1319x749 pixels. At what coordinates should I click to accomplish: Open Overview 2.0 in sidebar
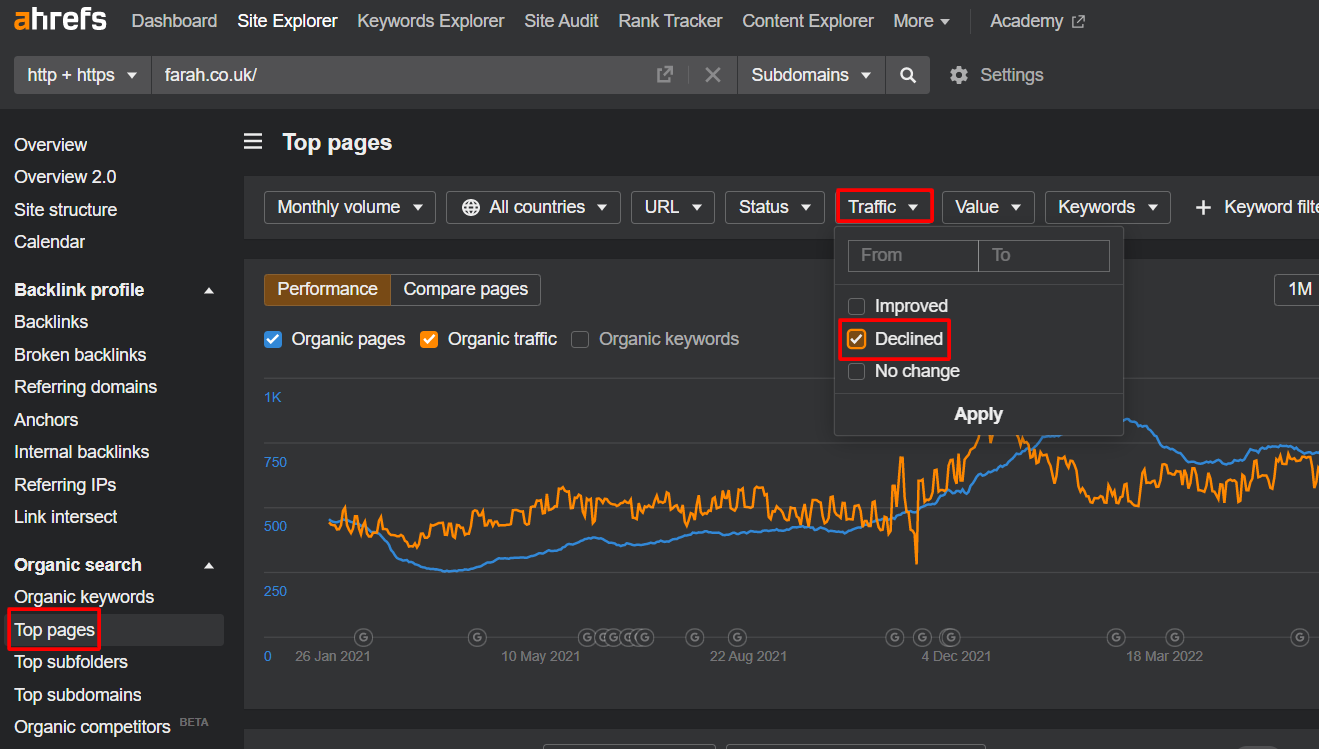point(65,177)
